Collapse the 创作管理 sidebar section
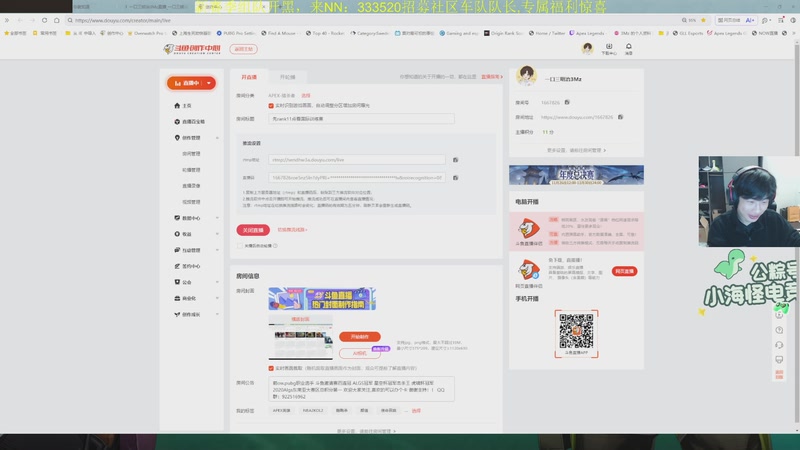800x450 pixels. (x=217, y=138)
